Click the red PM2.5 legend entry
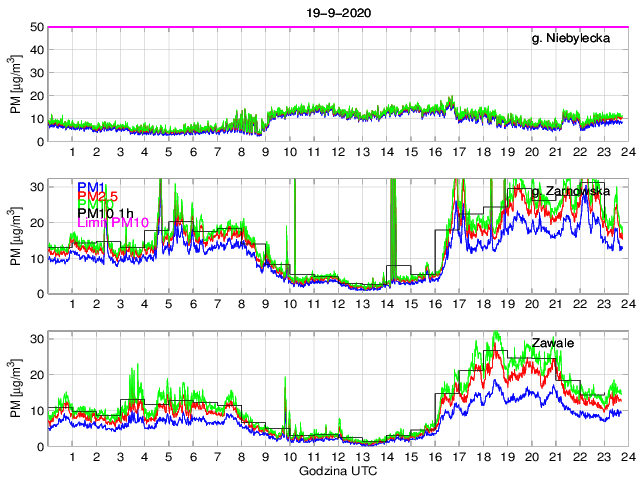Viewport: 640px width, 480px height. [x=97, y=196]
